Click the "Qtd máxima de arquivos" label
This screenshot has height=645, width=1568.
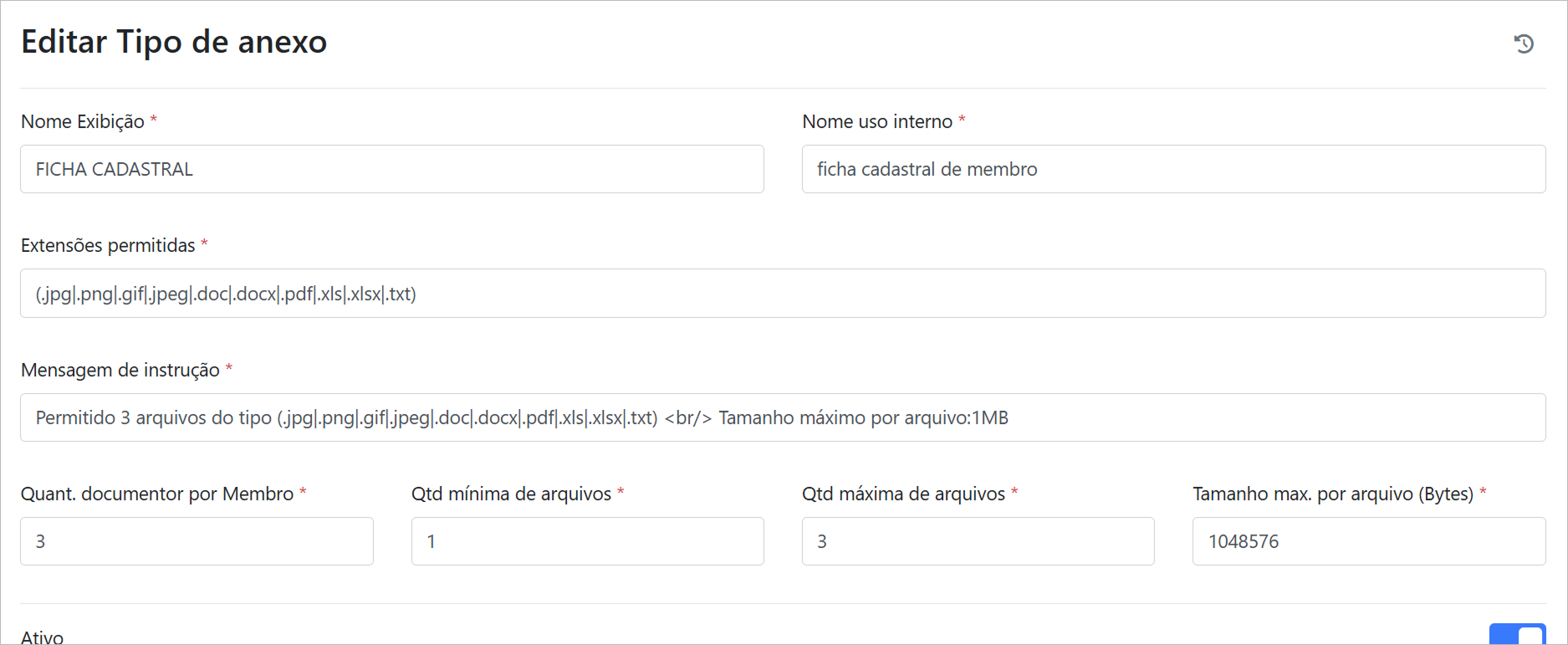903,494
